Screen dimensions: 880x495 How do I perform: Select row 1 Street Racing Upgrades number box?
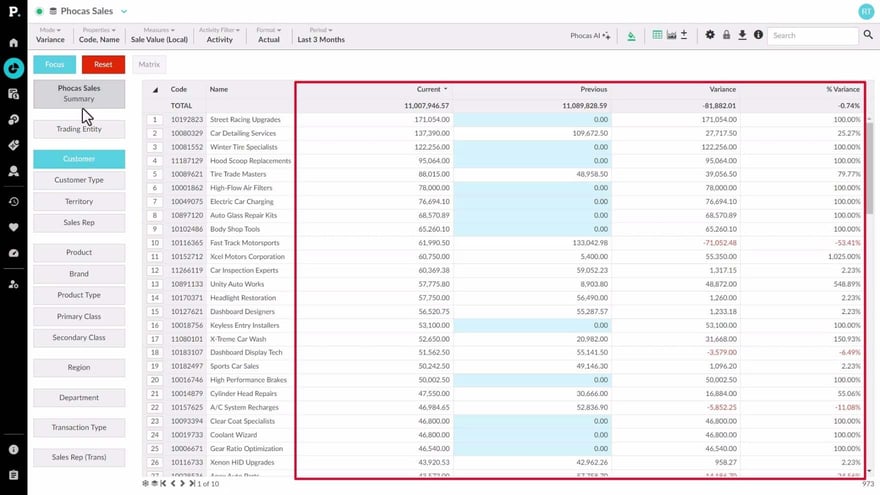point(154,120)
